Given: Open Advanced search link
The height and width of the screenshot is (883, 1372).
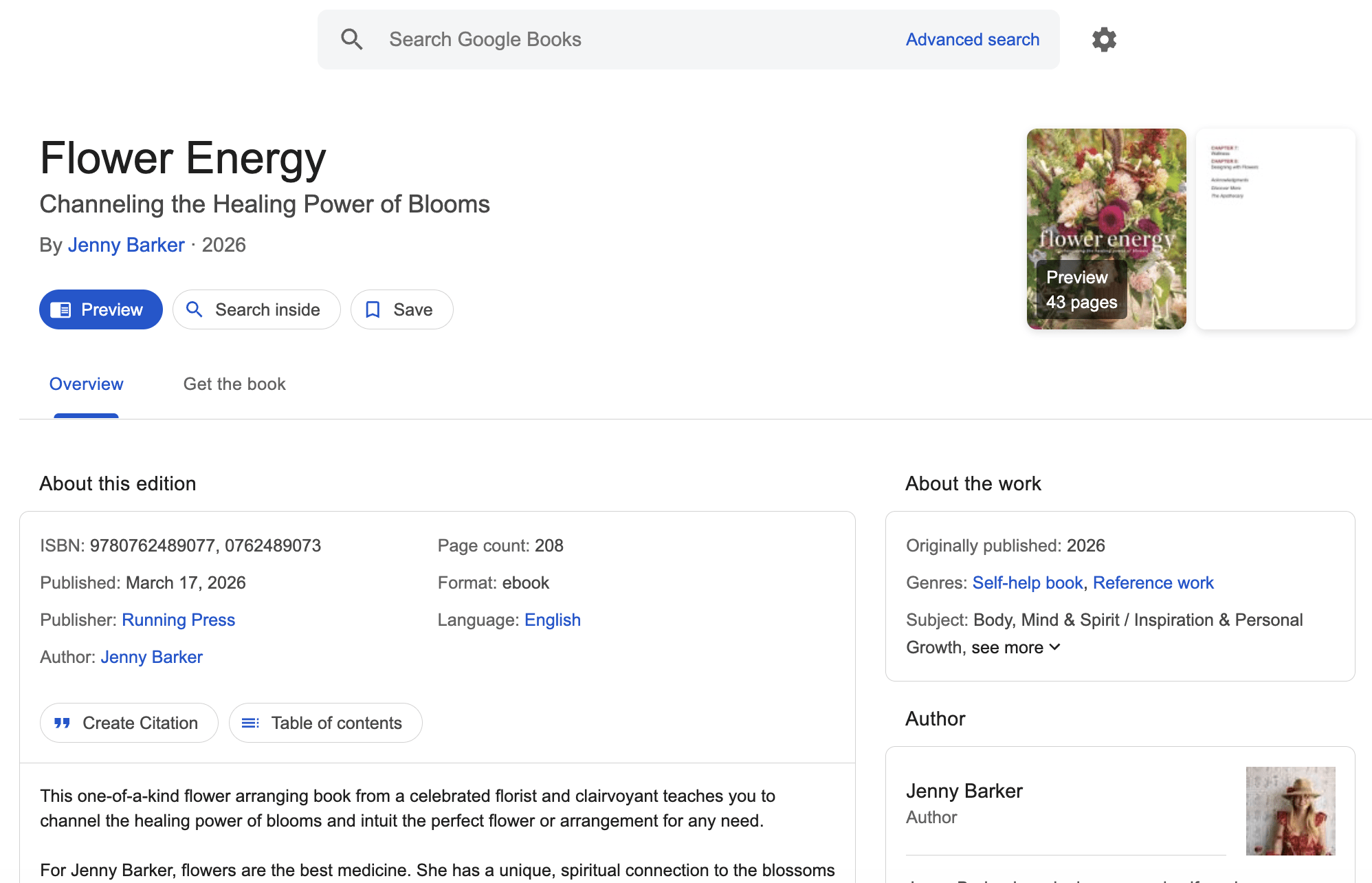Looking at the screenshot, I should pyautogui.click(x=972, y=39).
